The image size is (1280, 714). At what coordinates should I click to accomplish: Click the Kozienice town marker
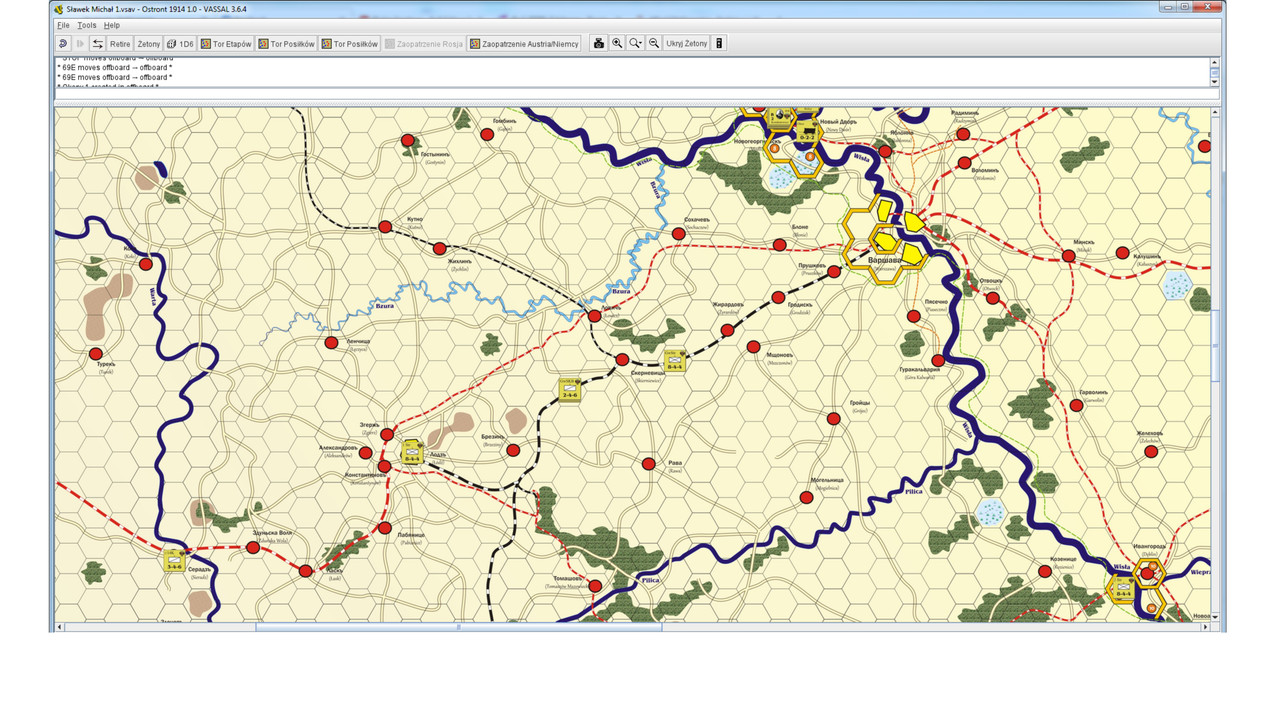coord(1045,571)
